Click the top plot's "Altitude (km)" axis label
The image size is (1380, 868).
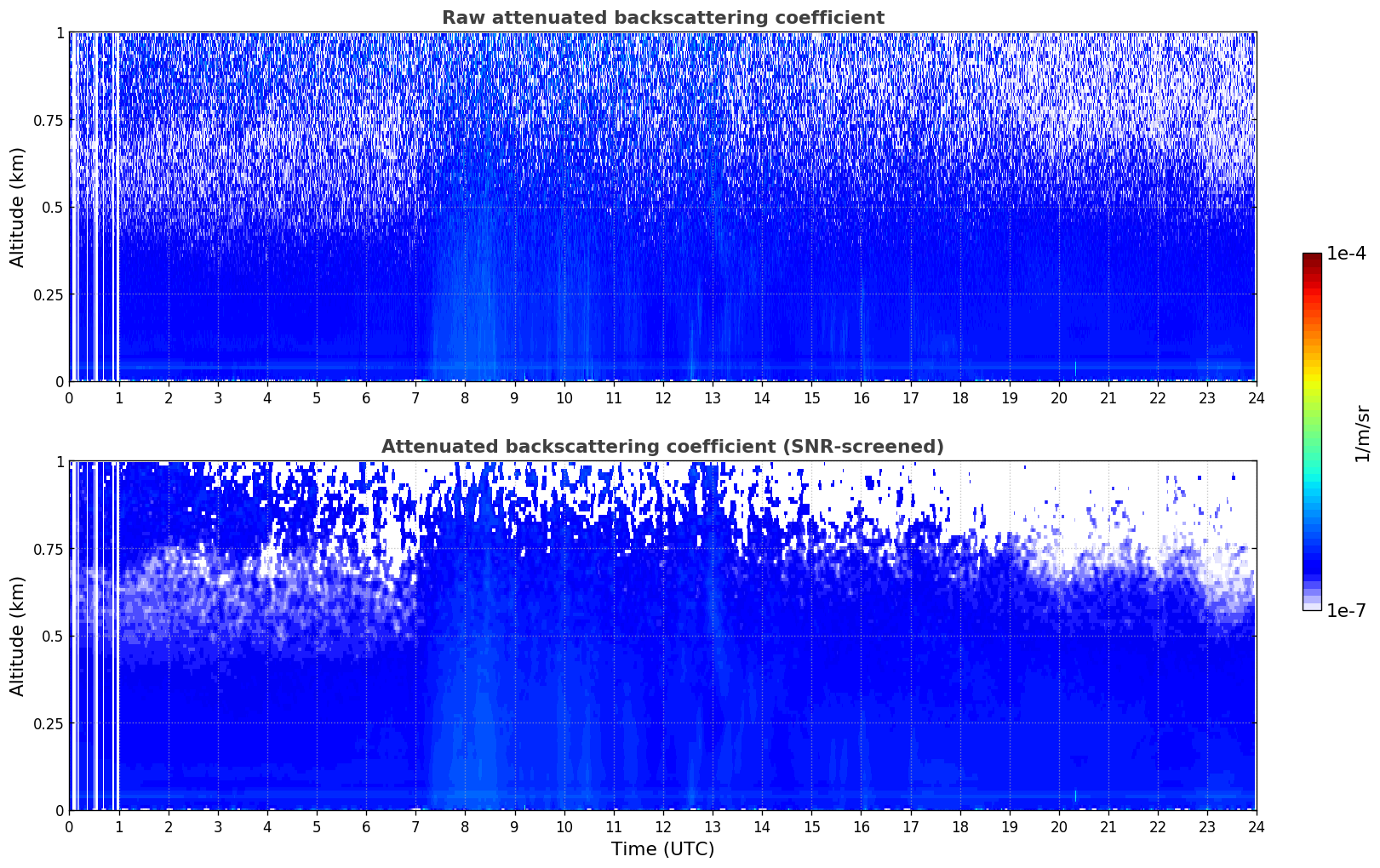(x=18, y=207)
